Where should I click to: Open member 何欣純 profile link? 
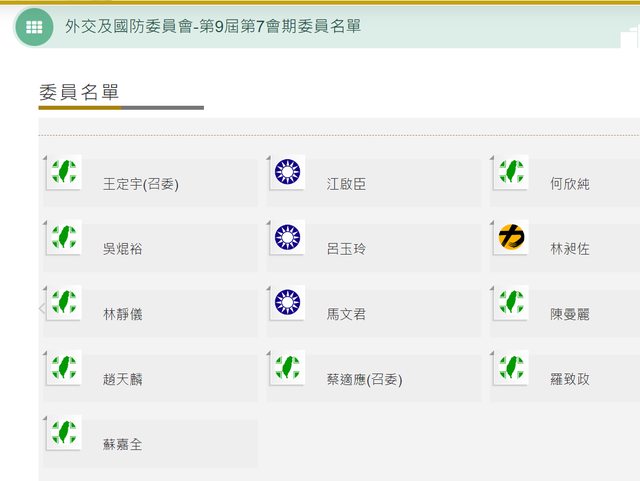click(570, 184)
